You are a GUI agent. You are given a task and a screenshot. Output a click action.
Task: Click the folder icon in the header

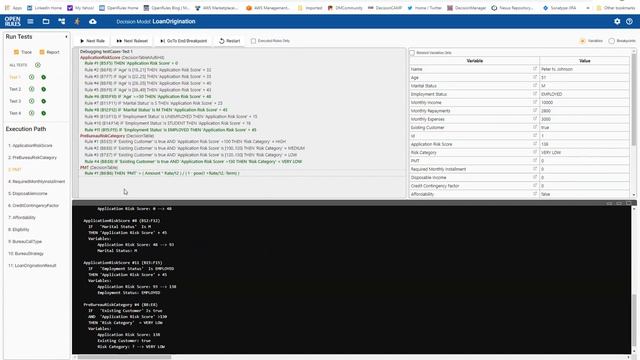[x=46, y=21]
